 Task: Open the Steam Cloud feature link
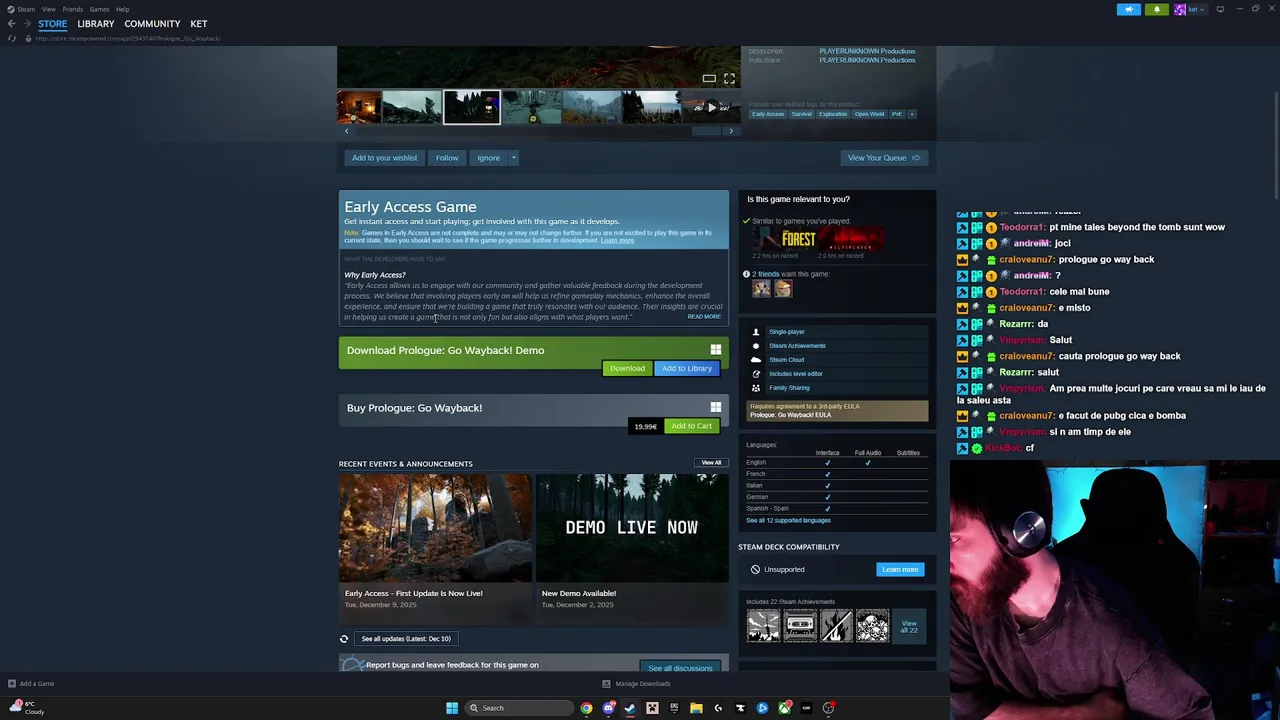click(x=786, y=360)
